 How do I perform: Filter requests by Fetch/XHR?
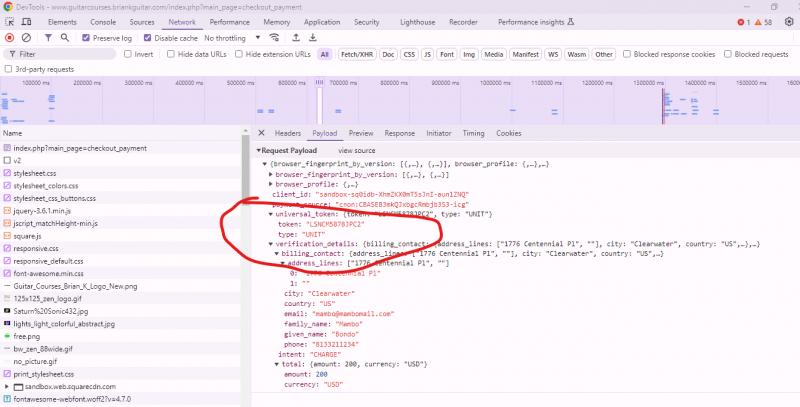(x=357, y=54)
